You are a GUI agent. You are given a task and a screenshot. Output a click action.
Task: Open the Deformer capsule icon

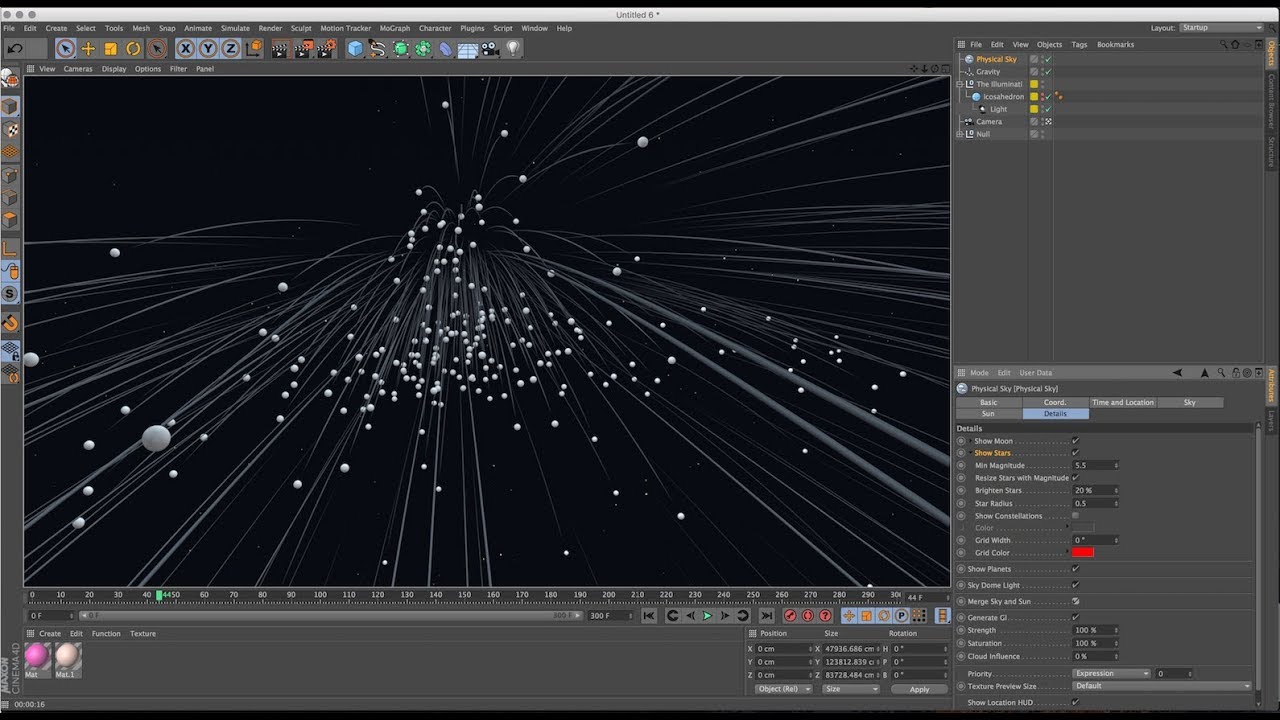tap(445, 48)
